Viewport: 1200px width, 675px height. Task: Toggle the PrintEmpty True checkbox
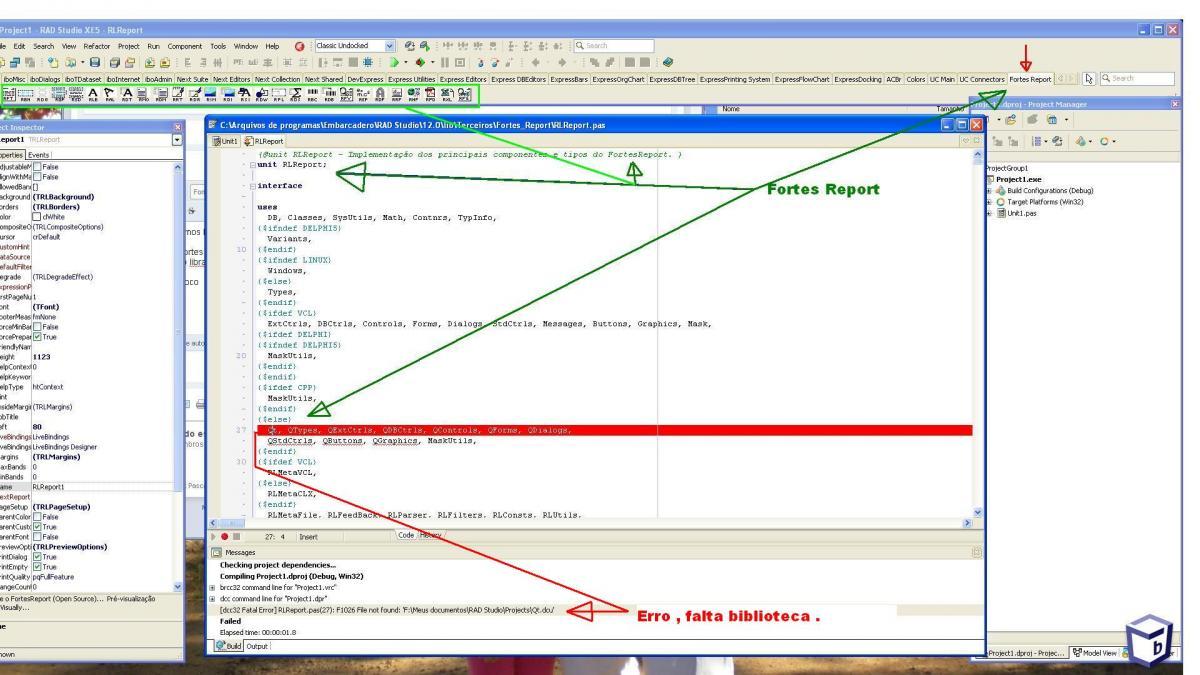37,566
